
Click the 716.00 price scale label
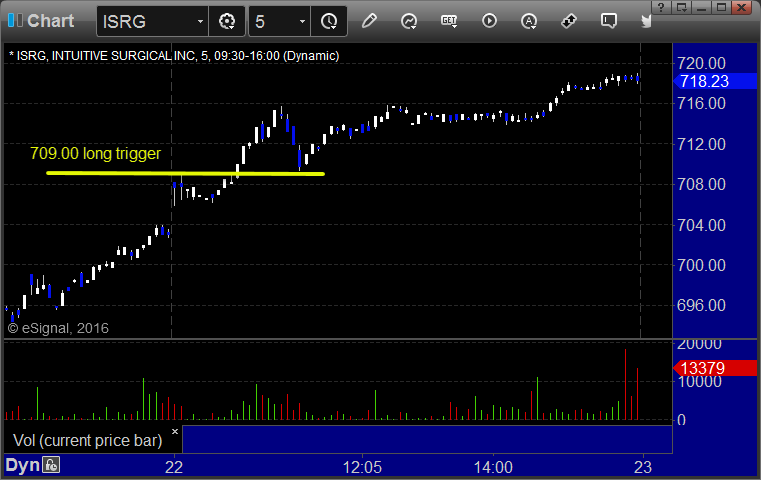[x=701, y=103]
